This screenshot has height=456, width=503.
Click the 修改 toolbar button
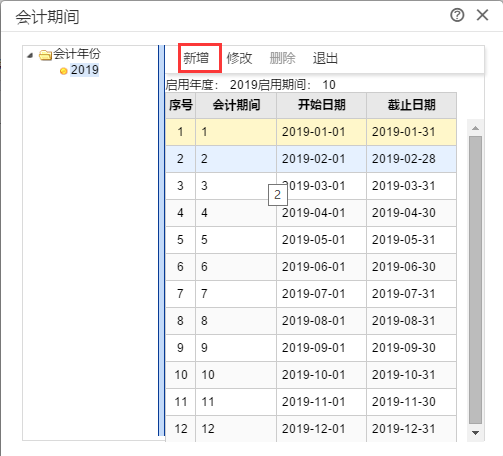[239, 58]
